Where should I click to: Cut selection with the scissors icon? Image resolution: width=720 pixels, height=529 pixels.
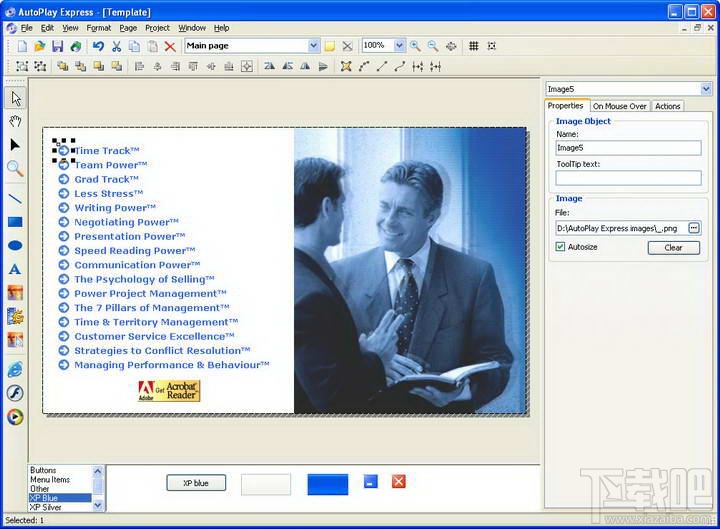(x=116, y=46)
